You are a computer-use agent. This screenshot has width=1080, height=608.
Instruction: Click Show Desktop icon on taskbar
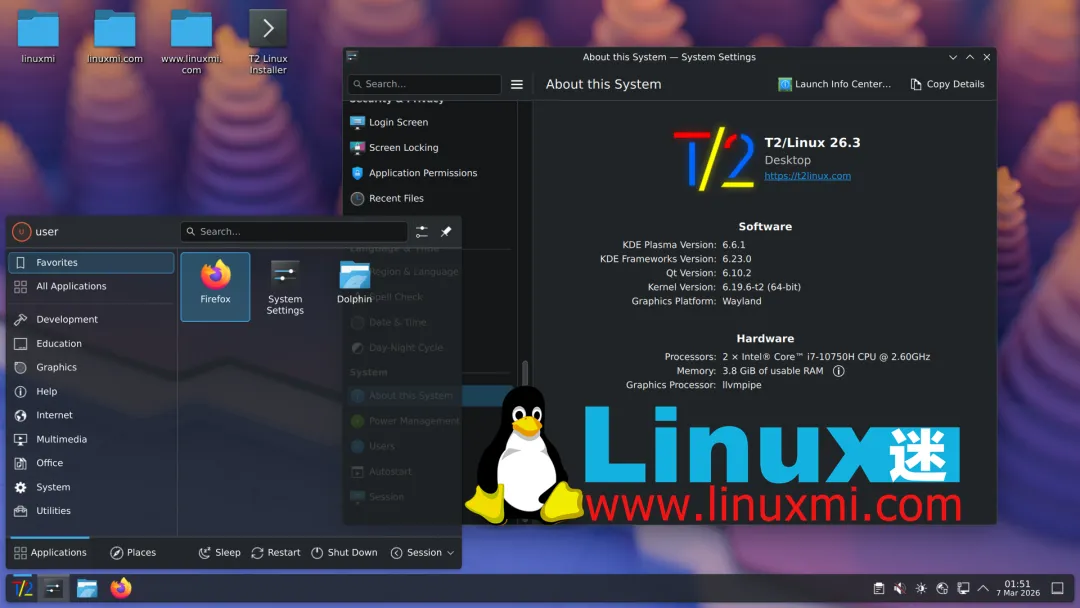(x=1058, y=588)
